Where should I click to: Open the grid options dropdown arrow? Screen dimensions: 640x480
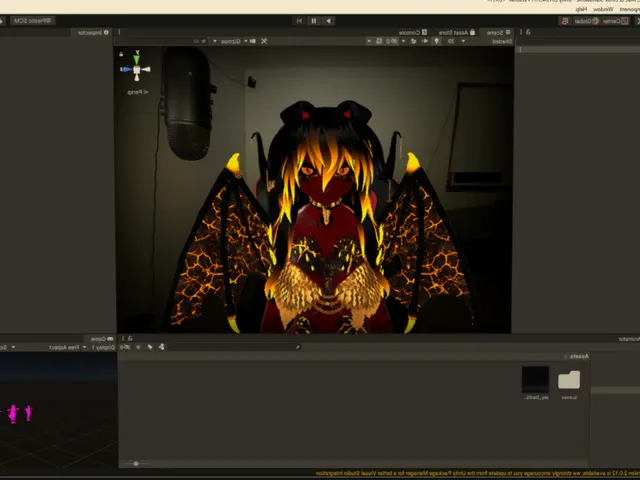(x=369, y=41)
